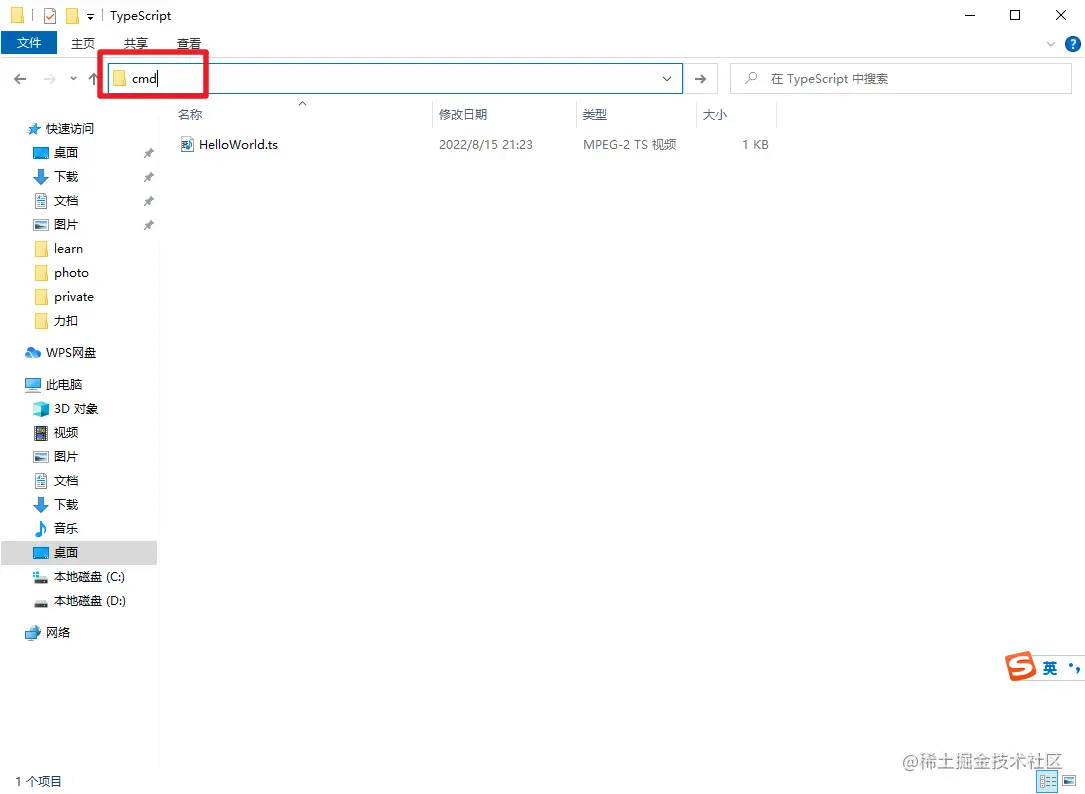
Task: Switch to the 主页 ribbon tab
Action: coord(83,43)
